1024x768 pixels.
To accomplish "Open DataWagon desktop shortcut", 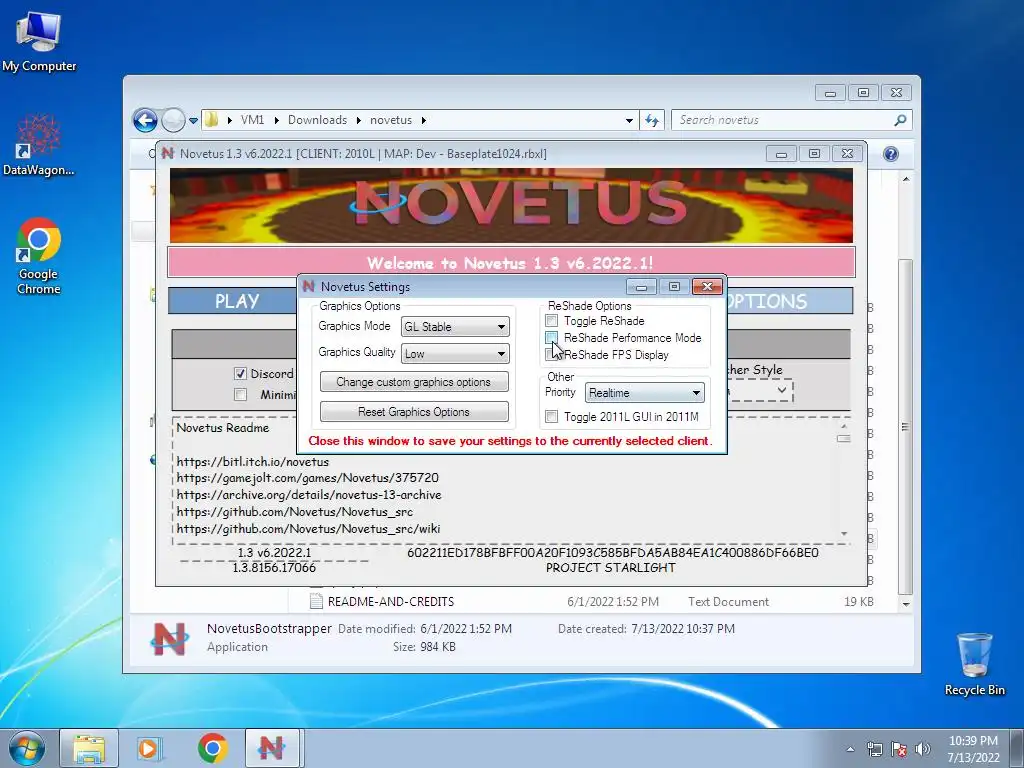I will tap(38, 144).
